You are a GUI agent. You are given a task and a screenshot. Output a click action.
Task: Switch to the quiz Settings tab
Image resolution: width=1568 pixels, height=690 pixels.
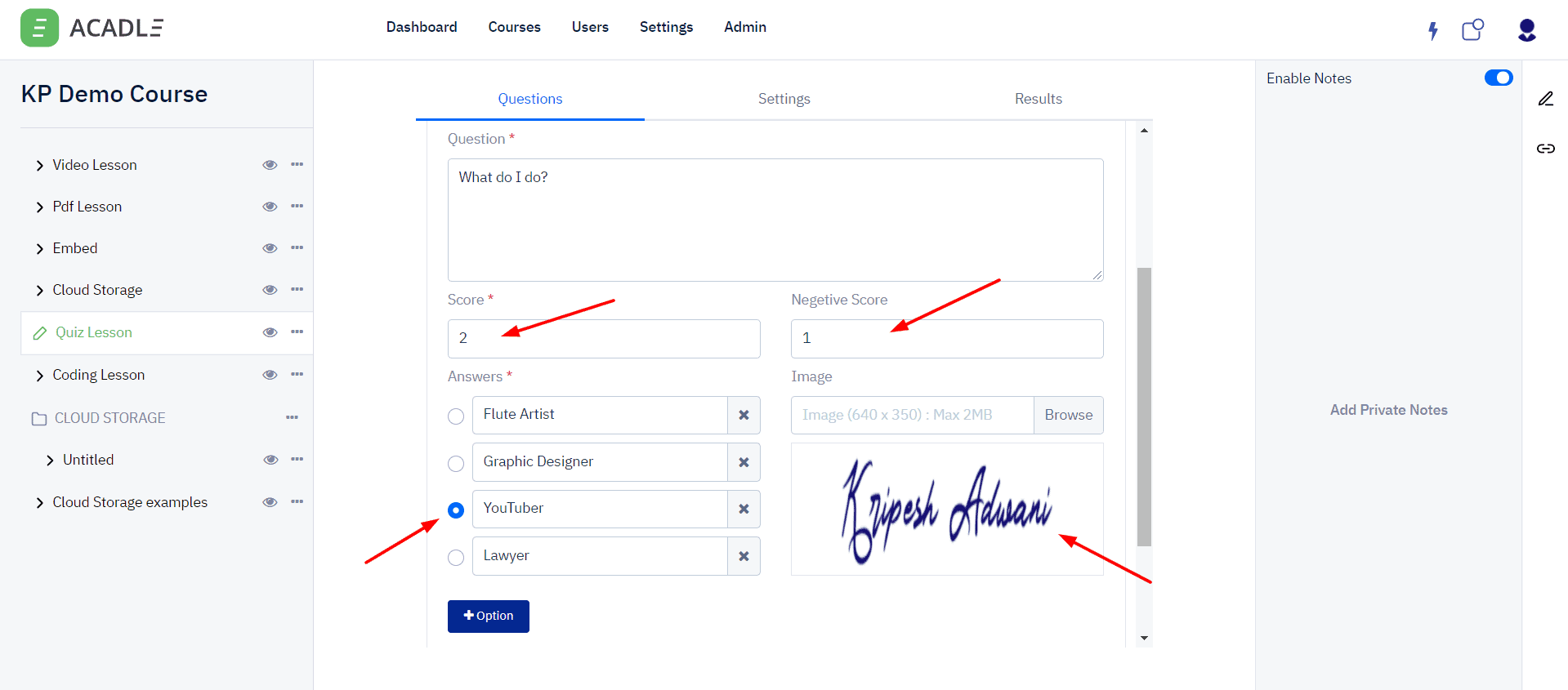point(784,99)
